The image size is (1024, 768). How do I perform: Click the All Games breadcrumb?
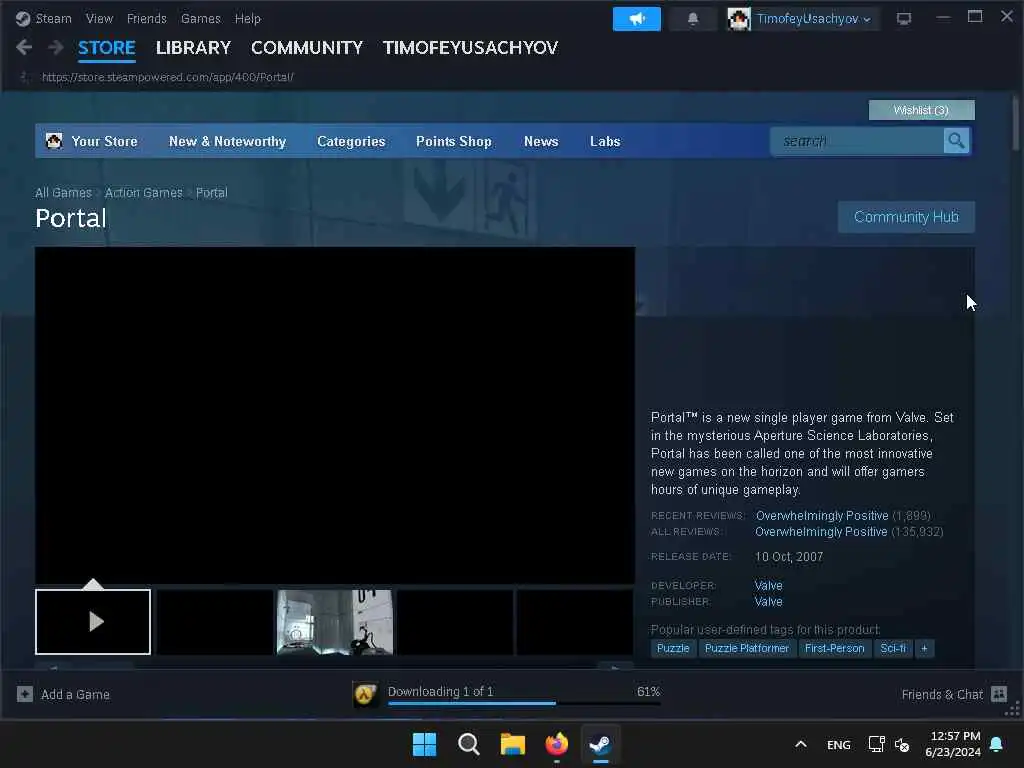click(63, 193)
